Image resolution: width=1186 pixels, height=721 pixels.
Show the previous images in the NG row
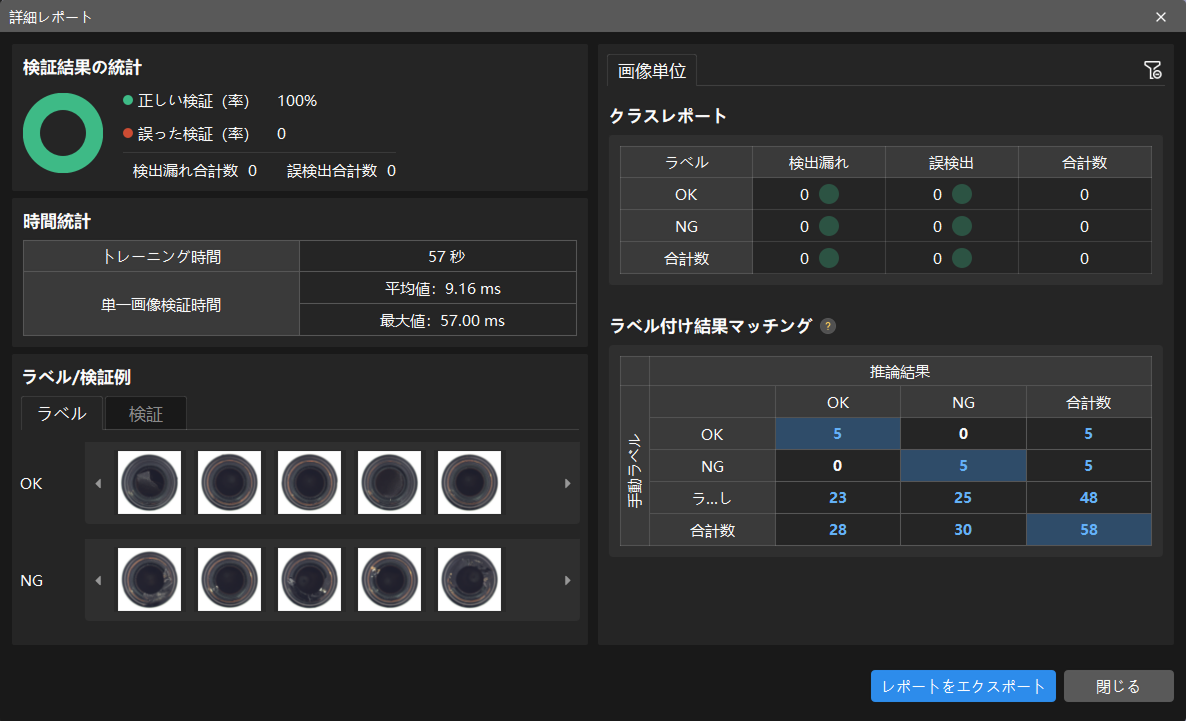(x=98, y=580)
